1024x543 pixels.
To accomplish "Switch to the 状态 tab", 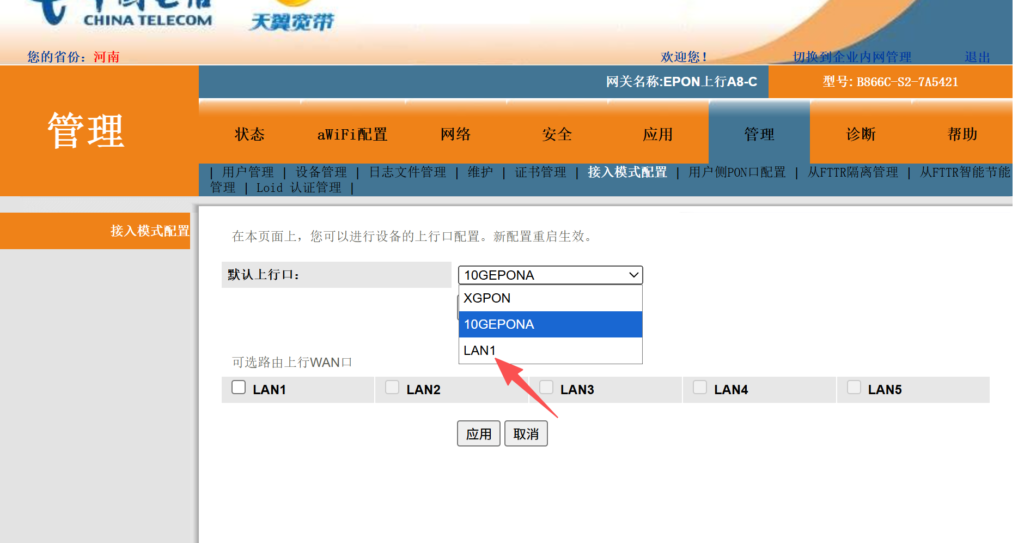I will tap(250, 134).
